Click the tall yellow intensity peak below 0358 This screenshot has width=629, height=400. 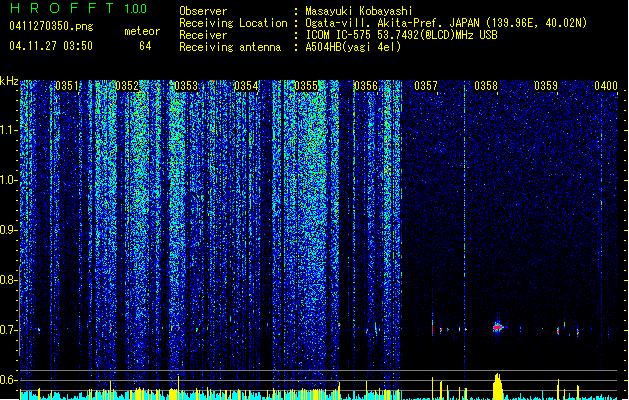click(498, 386)
